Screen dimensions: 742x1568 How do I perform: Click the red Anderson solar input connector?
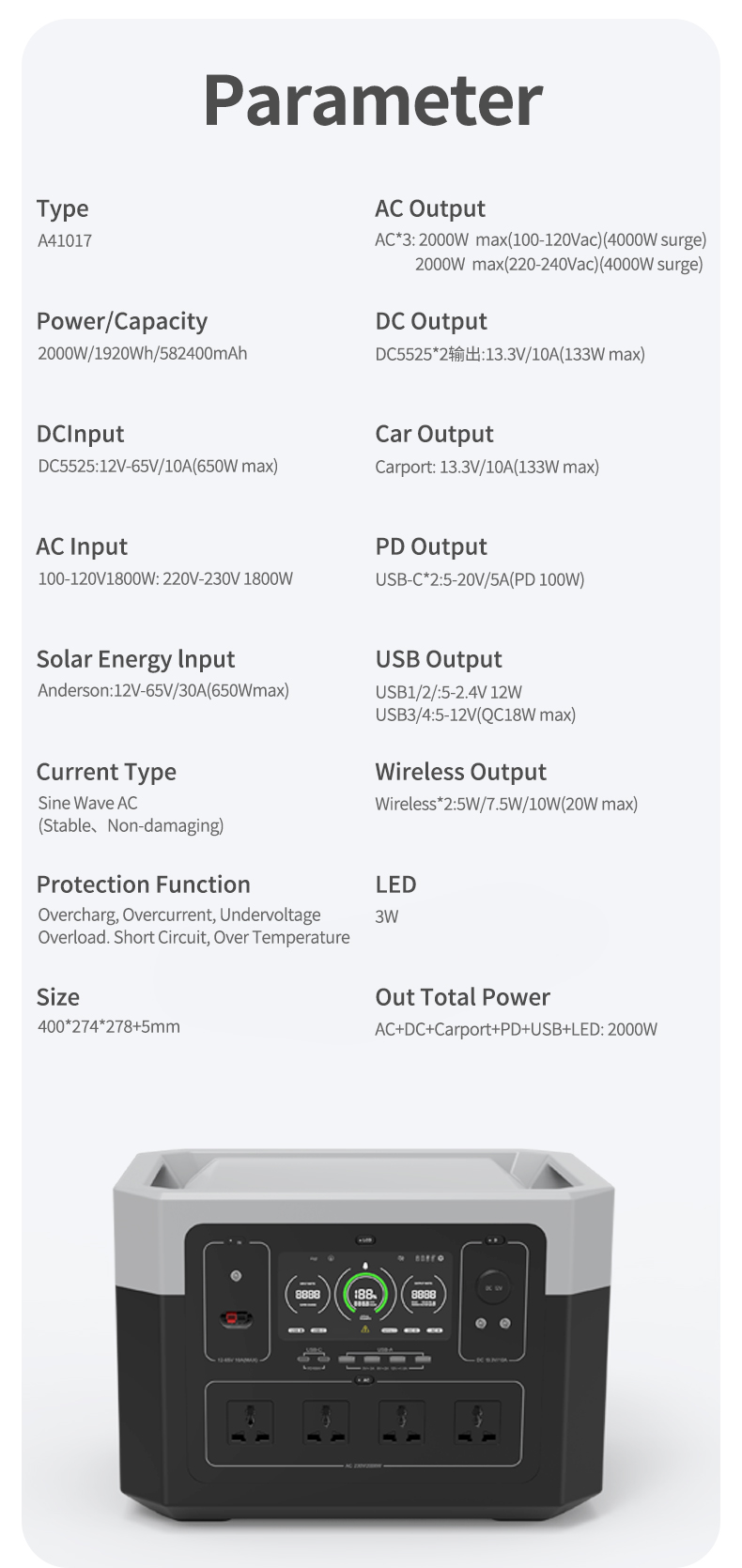tap(229, 1319)
